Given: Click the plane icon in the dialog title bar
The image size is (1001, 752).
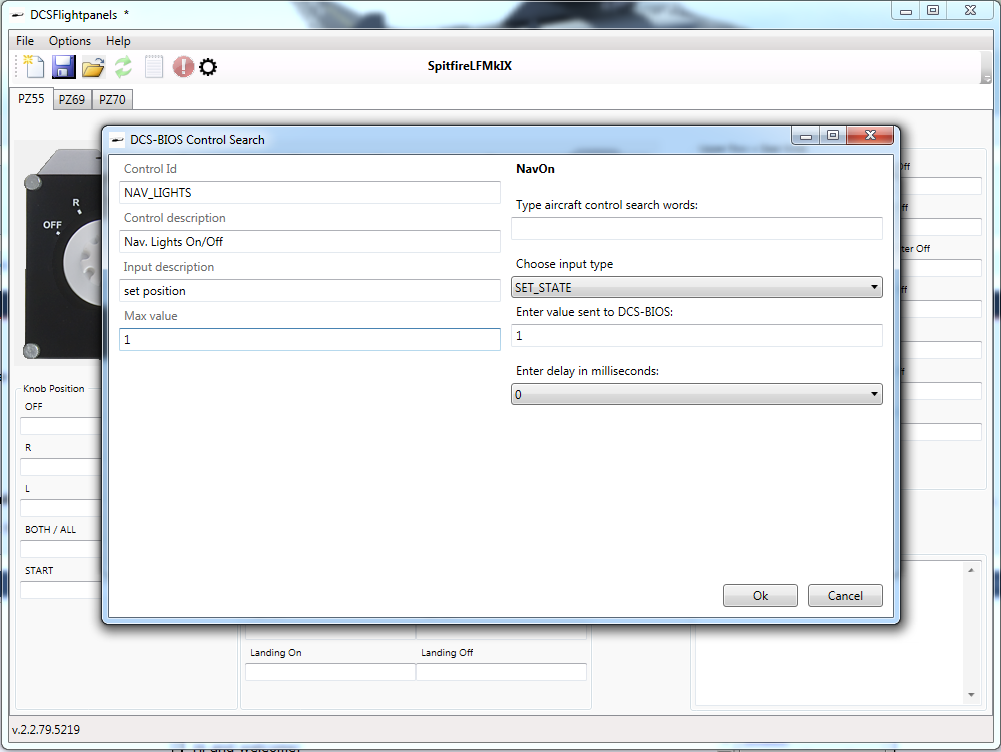Looking at the screenshot, I should click(x=117, y=140).
